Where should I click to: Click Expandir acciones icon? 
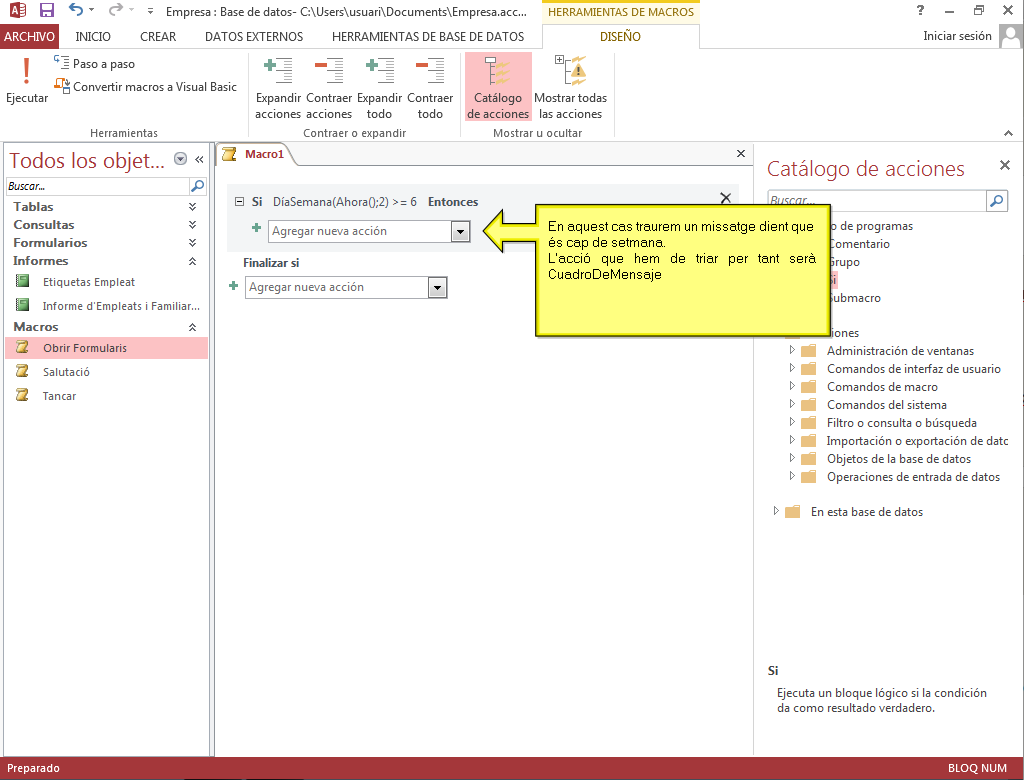278,88
